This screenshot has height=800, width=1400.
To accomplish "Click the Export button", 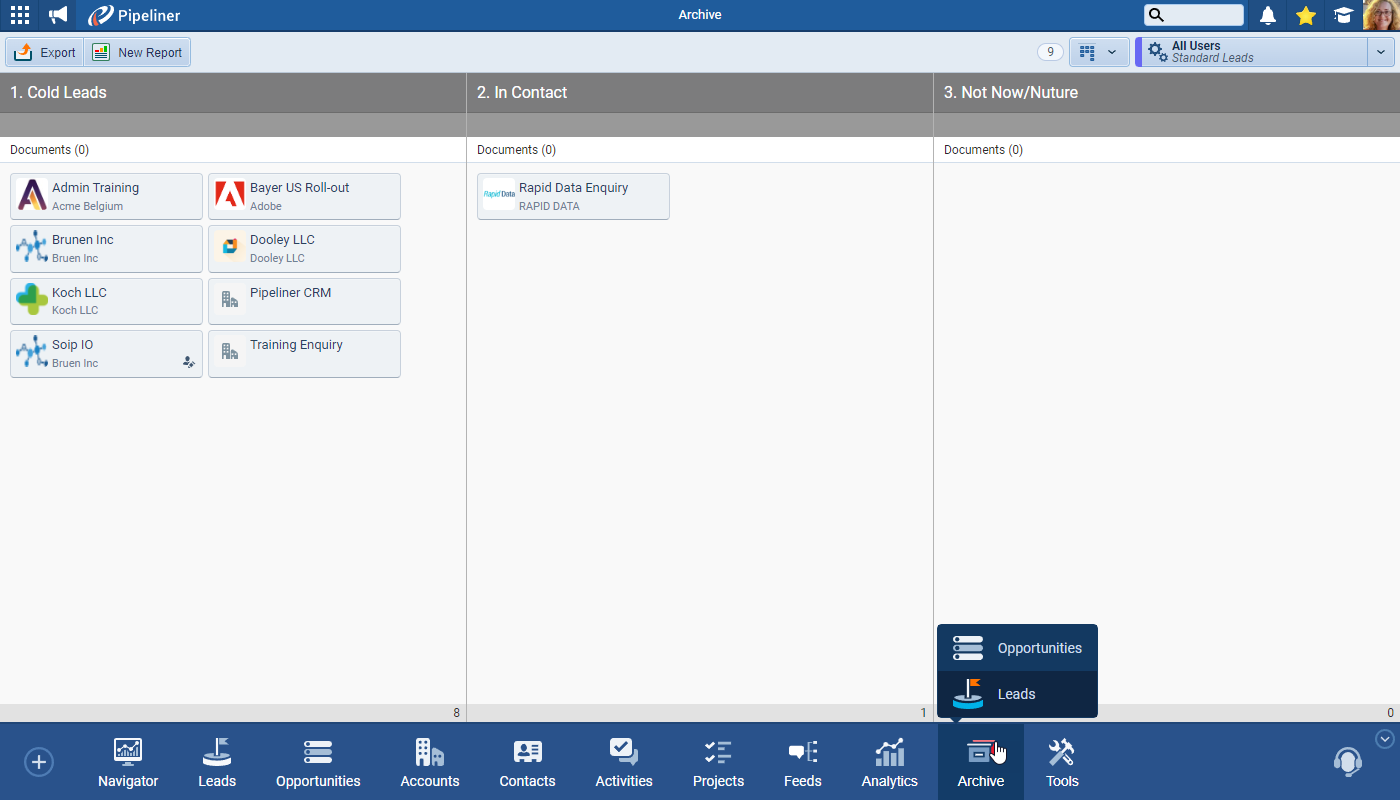I will pyautogui.click(x=45, y=52).
